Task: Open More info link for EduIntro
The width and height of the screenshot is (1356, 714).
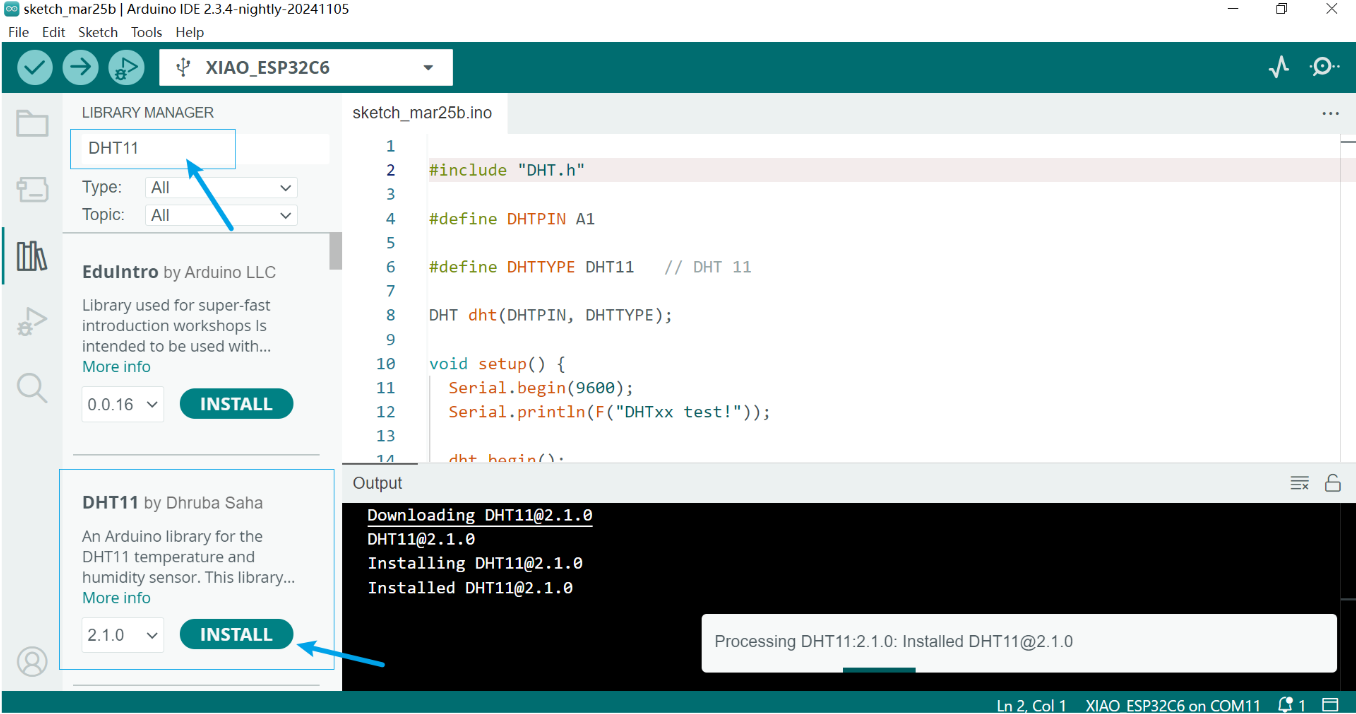Action: coord(116,367)
